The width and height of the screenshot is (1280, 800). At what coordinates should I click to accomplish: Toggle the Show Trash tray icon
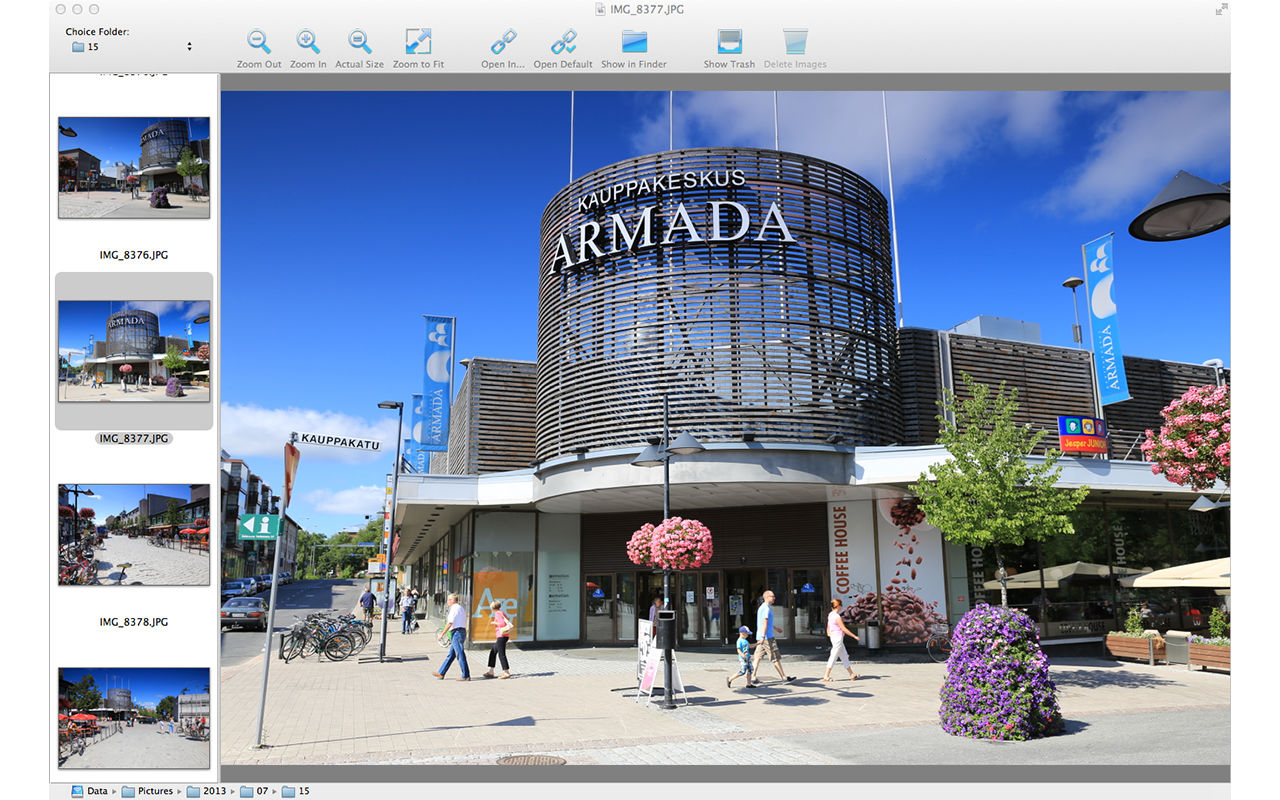pyautogui.click(x=729, y=42)
